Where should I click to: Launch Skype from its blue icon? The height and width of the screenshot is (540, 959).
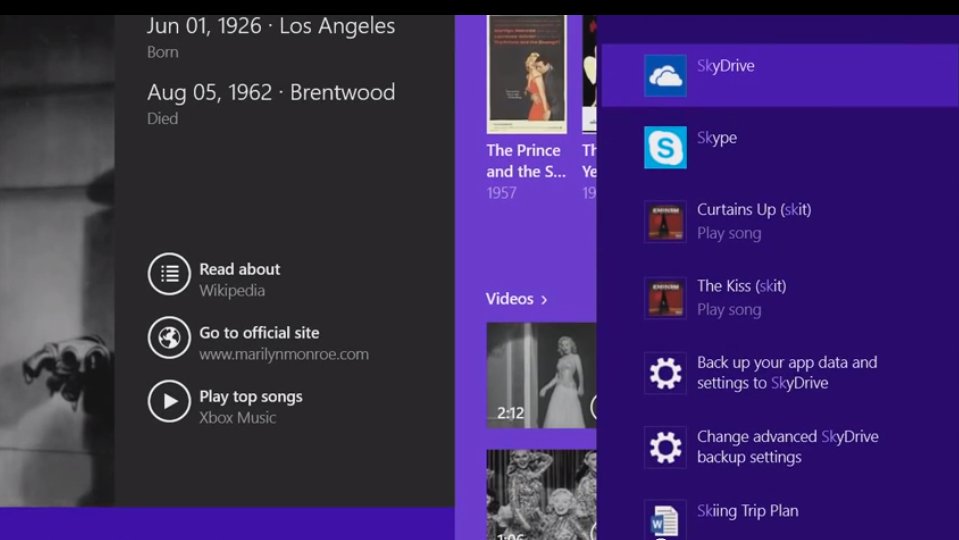click(x=665, y=148)
